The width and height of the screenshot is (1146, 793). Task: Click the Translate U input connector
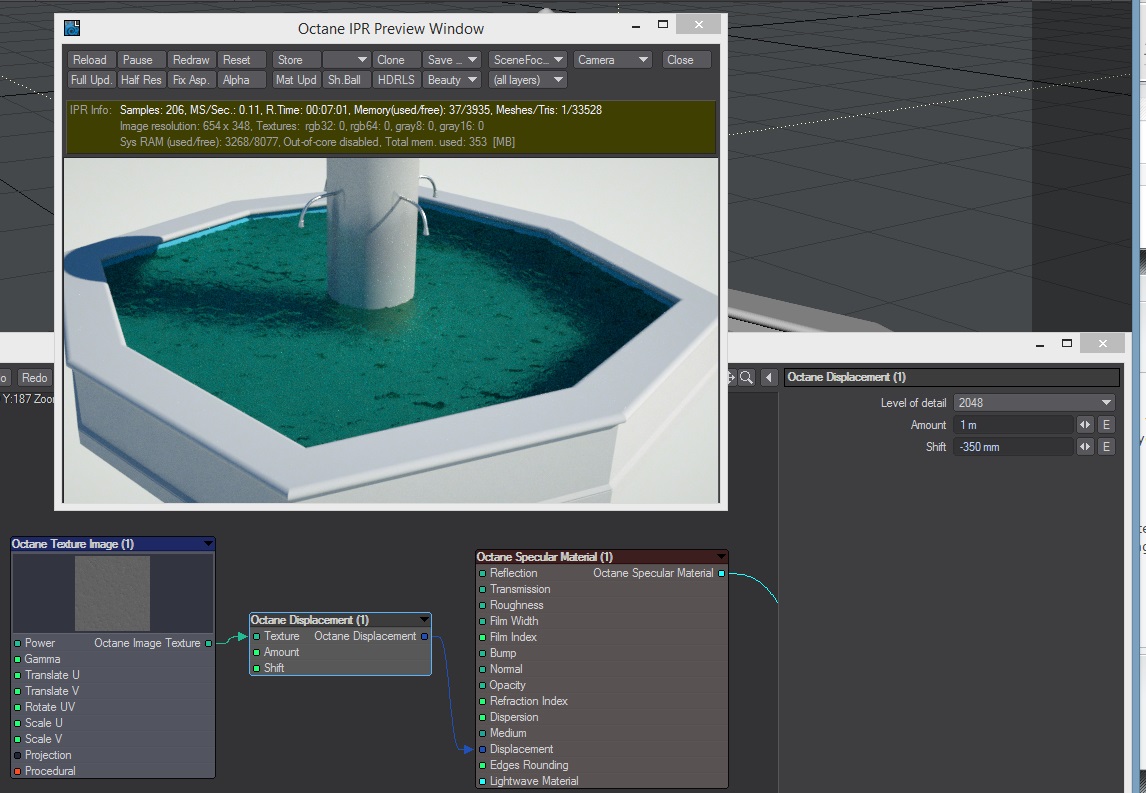pyautogui.click(x=18, y=675)
